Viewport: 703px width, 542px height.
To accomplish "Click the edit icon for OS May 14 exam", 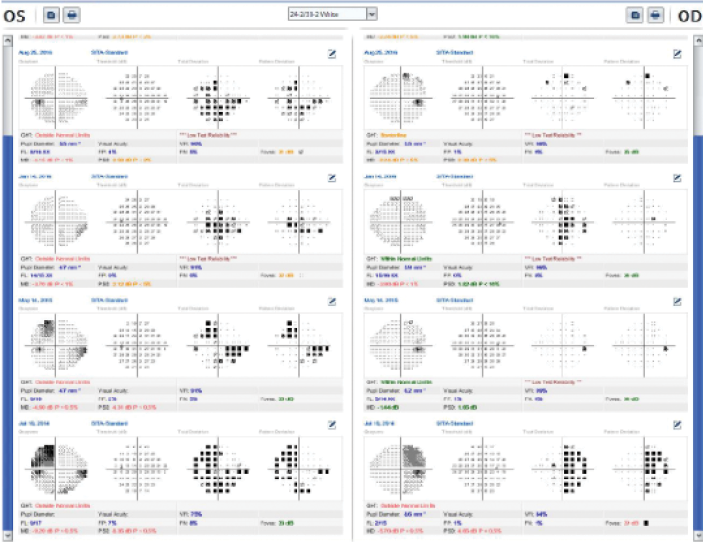I will coord(332,301).
